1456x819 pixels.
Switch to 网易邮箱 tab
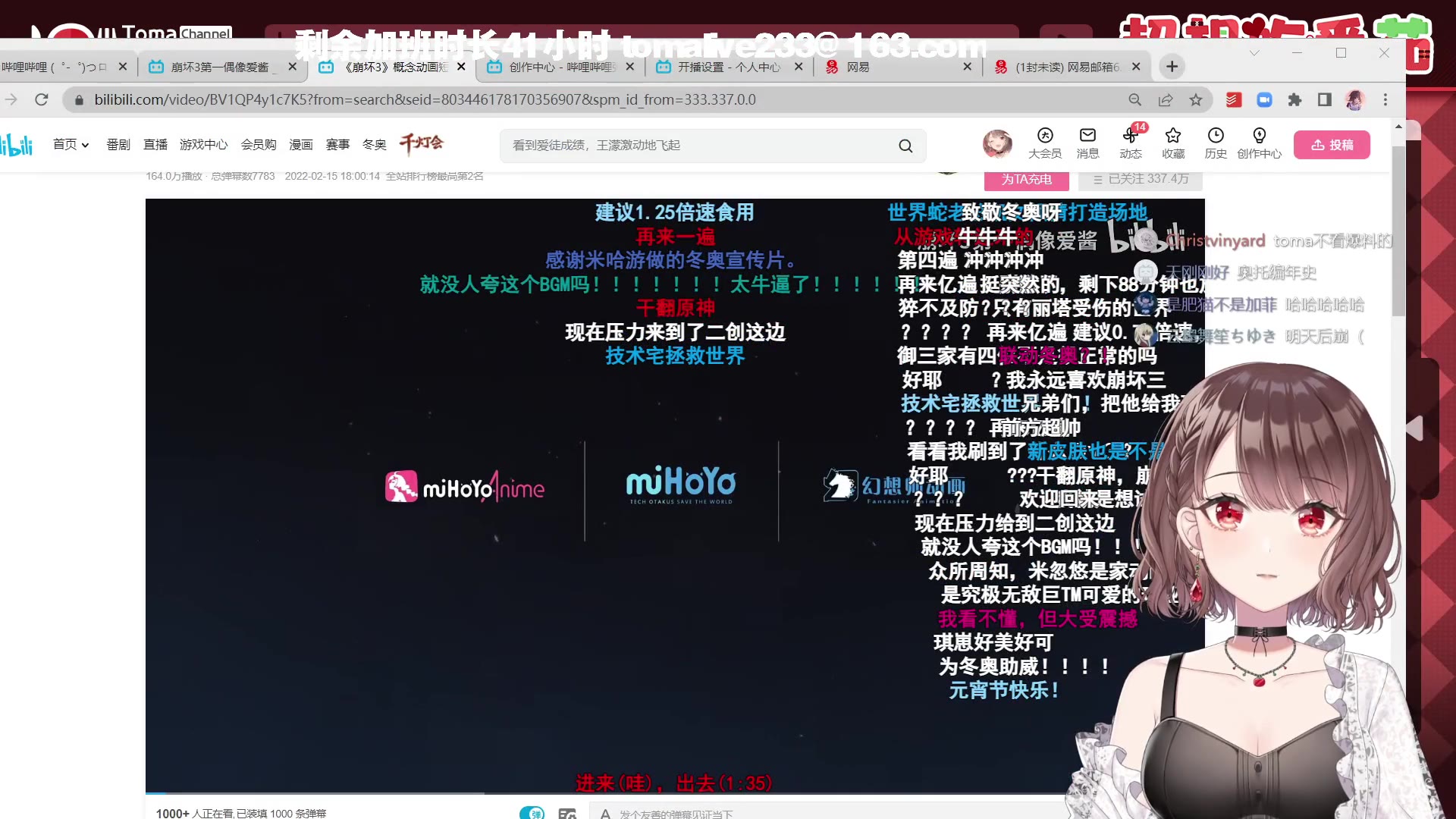[x=1068, y=67]
